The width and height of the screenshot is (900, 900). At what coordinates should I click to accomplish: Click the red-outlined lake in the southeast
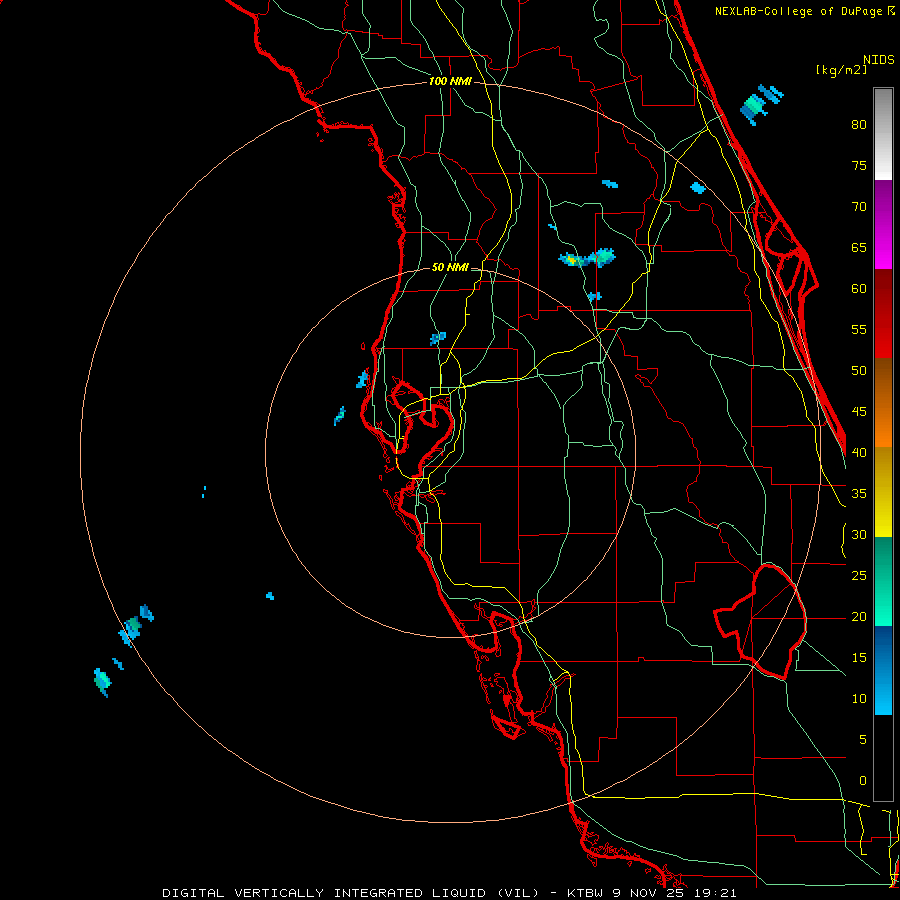pyautogui.click(x=760, y=622)
